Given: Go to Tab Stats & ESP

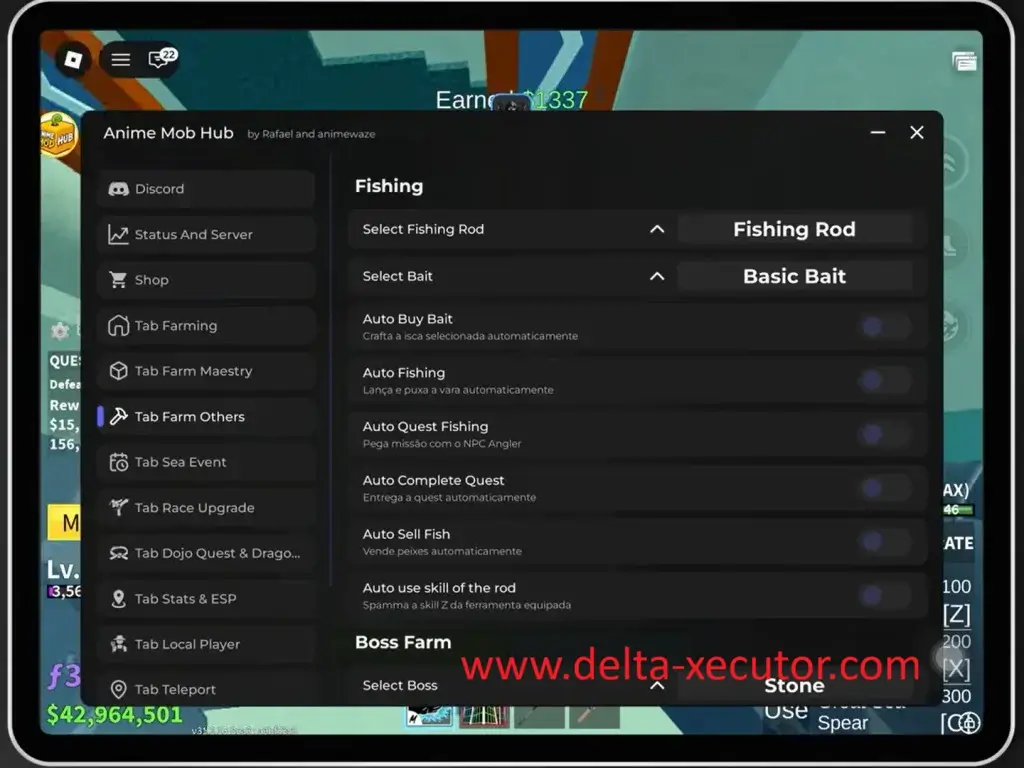Looking at the screenshot, I should [206, 598].
